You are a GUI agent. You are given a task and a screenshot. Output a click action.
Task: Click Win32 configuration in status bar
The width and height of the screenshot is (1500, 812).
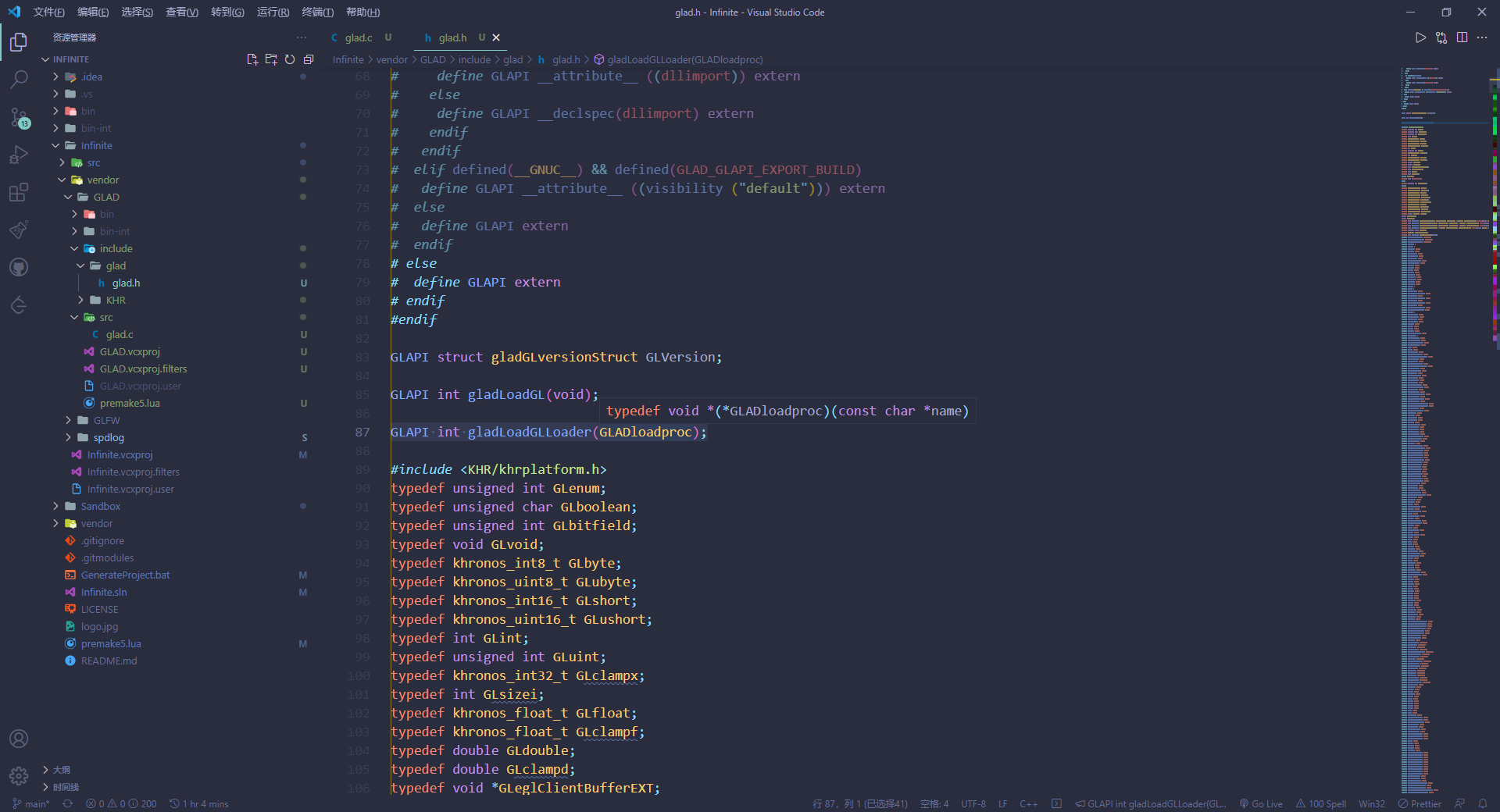tap(1371, 803)
